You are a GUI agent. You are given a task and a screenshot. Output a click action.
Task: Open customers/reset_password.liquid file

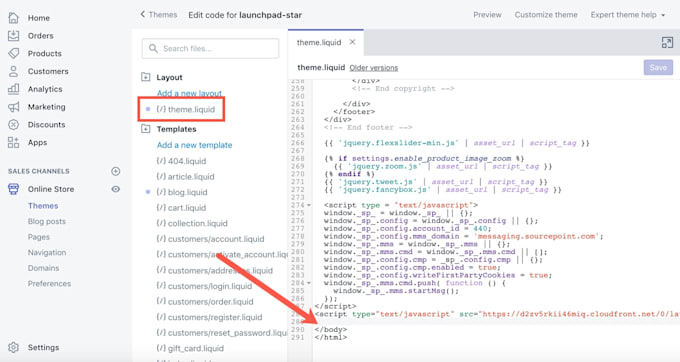pyautogui.click(x=222, y=333)
